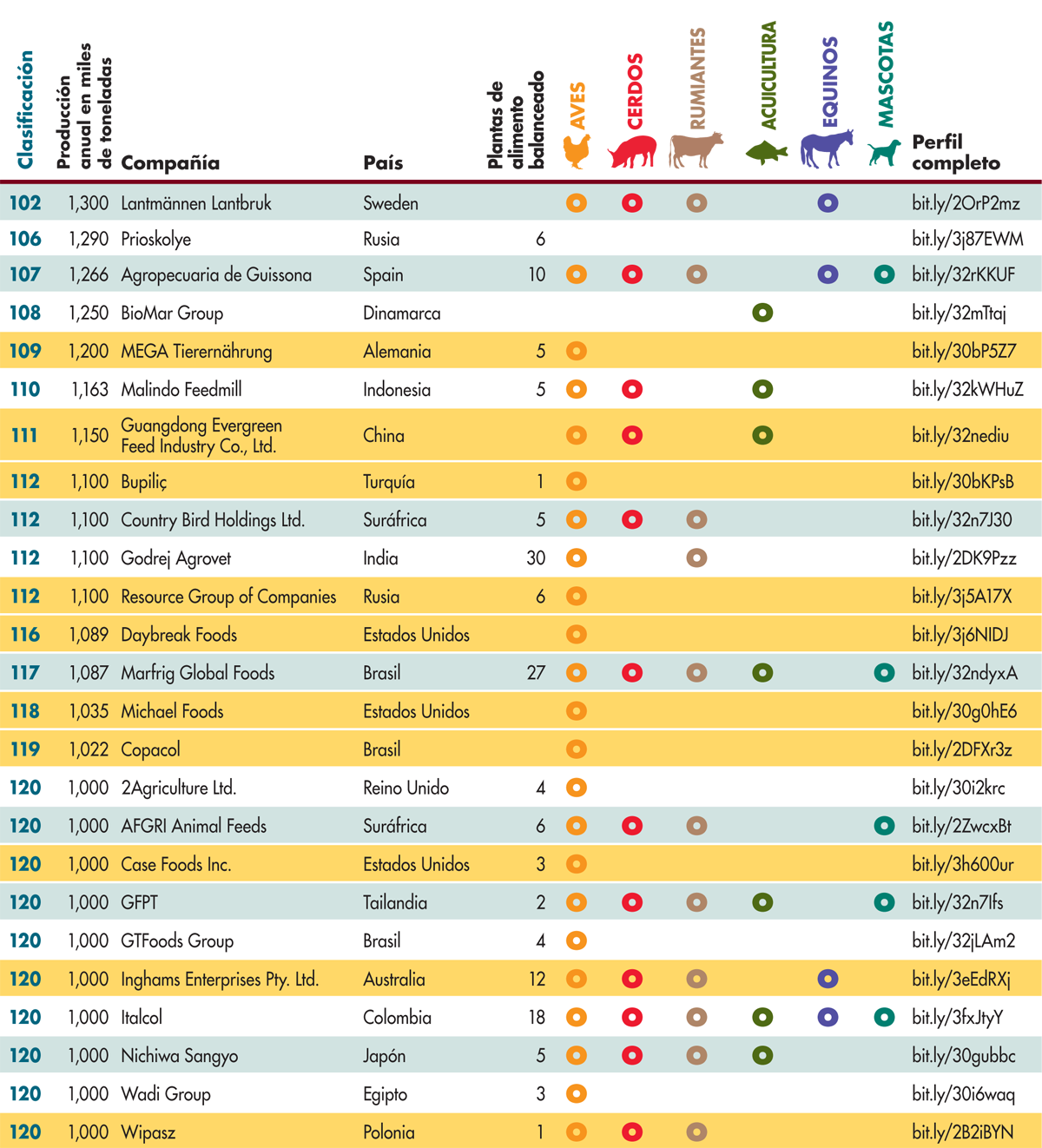Click the Aves dot in the Daybreak Foods row

pos(577,634)
